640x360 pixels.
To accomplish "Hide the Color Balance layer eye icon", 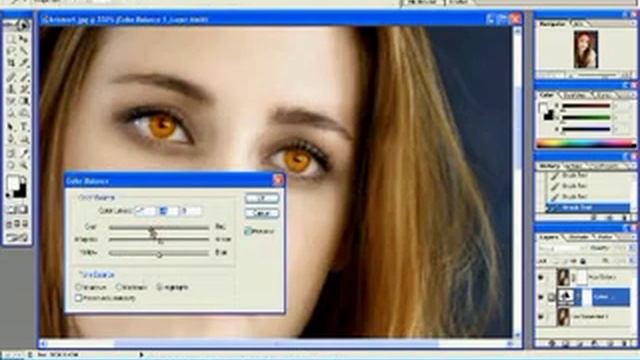I will (x=540, y=297).
